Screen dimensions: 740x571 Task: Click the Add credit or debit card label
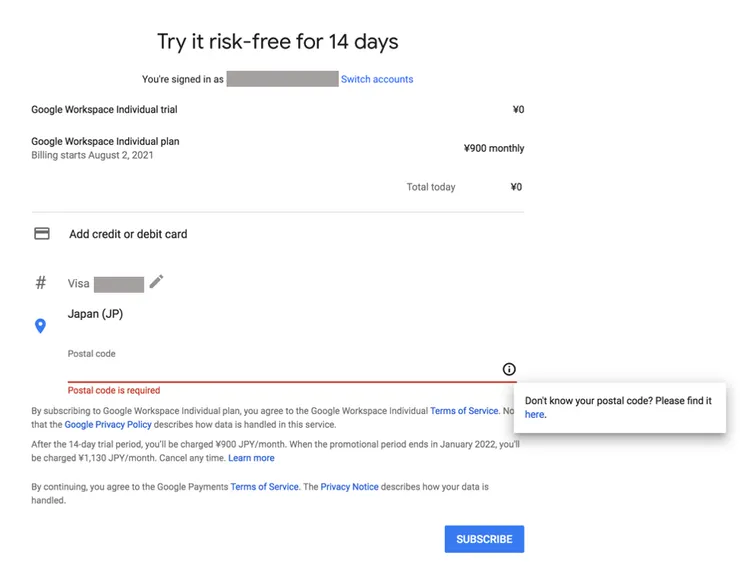click(x=128, y=234)
